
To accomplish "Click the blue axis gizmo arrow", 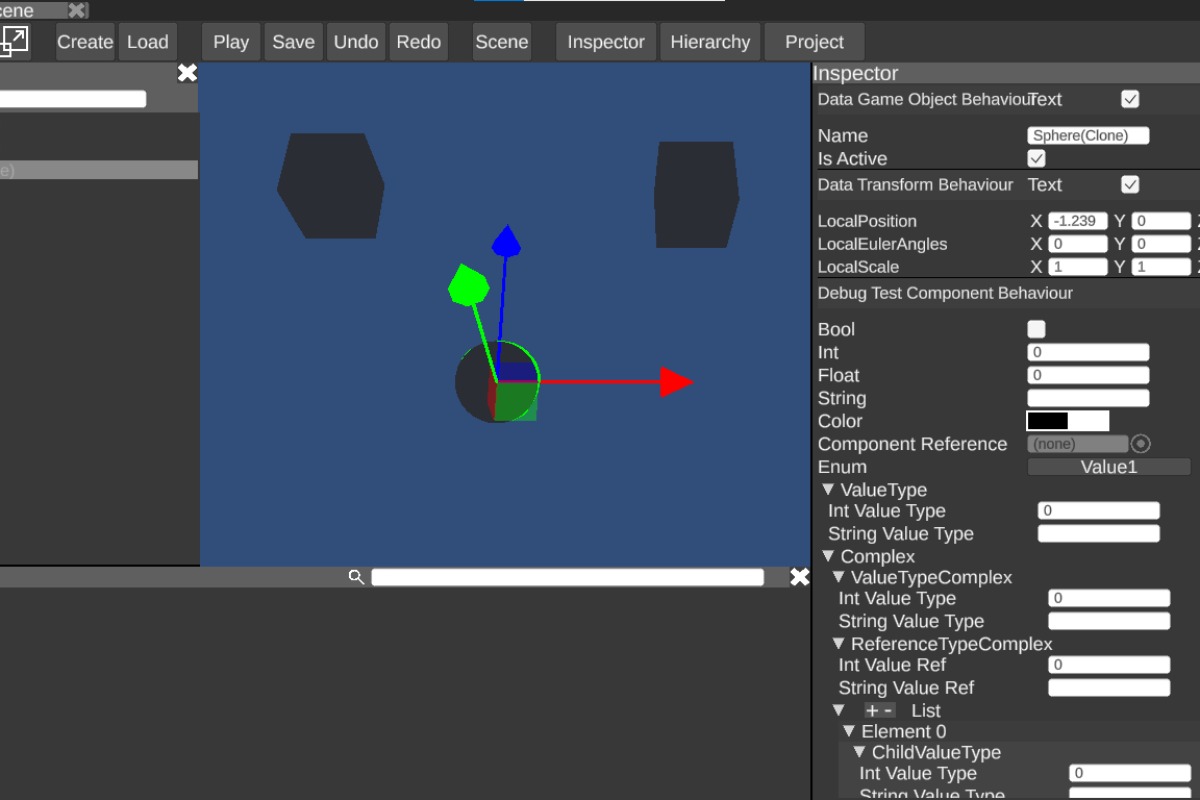I will [x=507, y=242].
